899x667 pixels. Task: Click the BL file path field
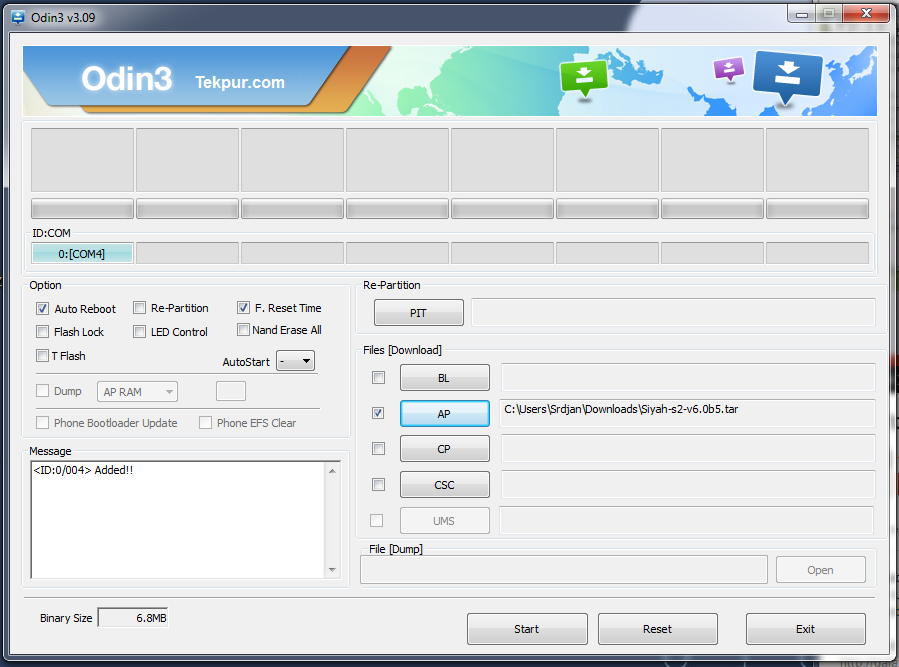pyautogui.click(x=688, y=377)
